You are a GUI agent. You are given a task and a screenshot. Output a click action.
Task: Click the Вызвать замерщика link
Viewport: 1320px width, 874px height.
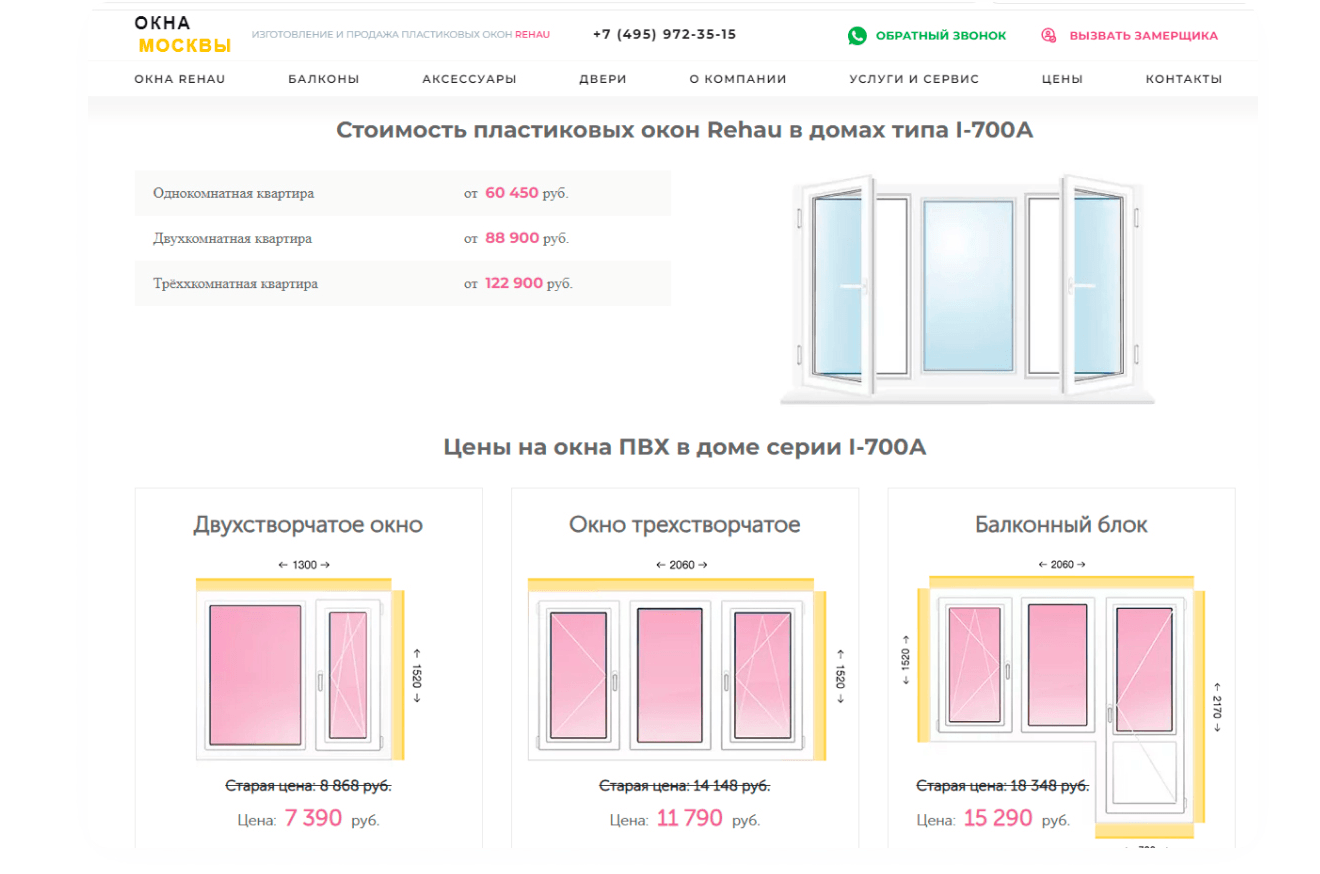1143,36
